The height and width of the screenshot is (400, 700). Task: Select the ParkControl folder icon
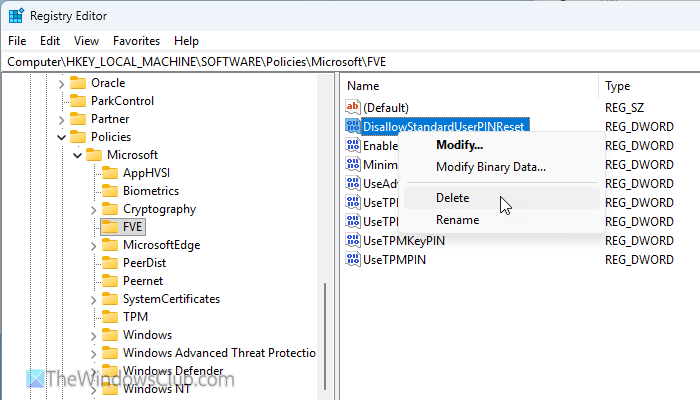coord(78,101)
